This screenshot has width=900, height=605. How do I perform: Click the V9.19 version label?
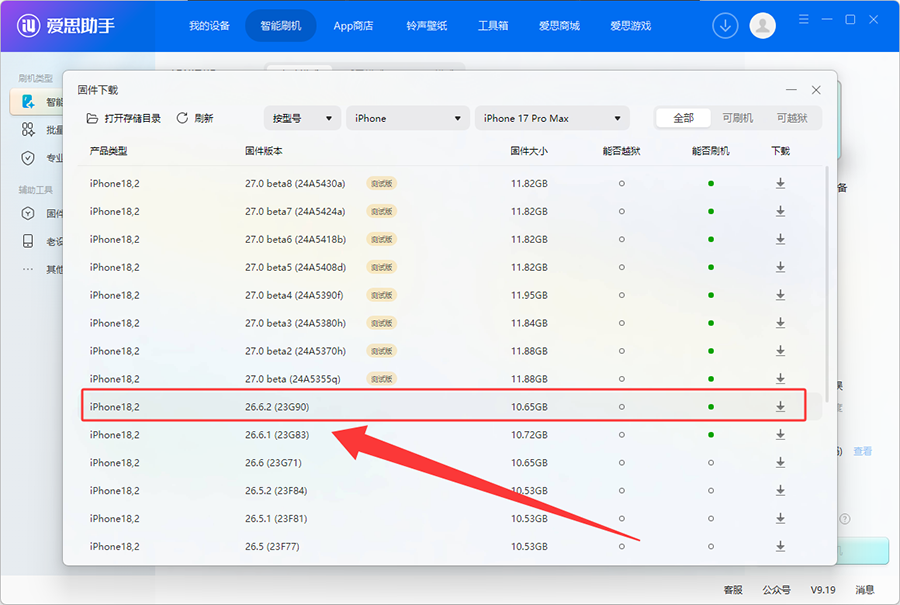[823, 590]
